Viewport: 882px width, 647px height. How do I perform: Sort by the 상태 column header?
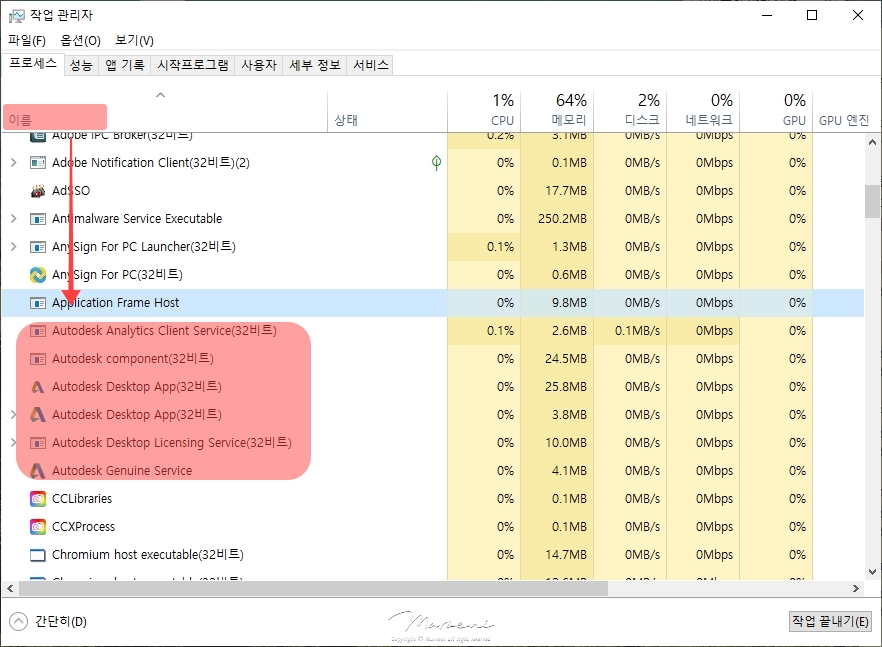click(x=388, y=111)
